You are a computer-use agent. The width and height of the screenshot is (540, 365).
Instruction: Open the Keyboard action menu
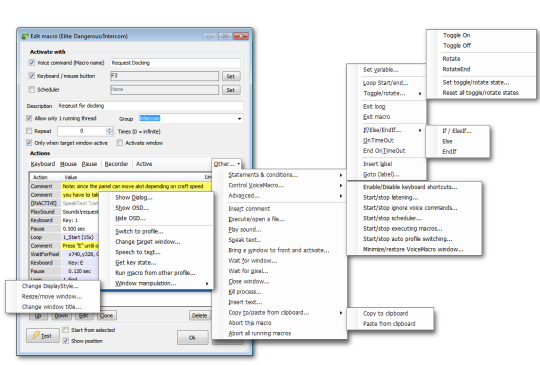[43, 164]
